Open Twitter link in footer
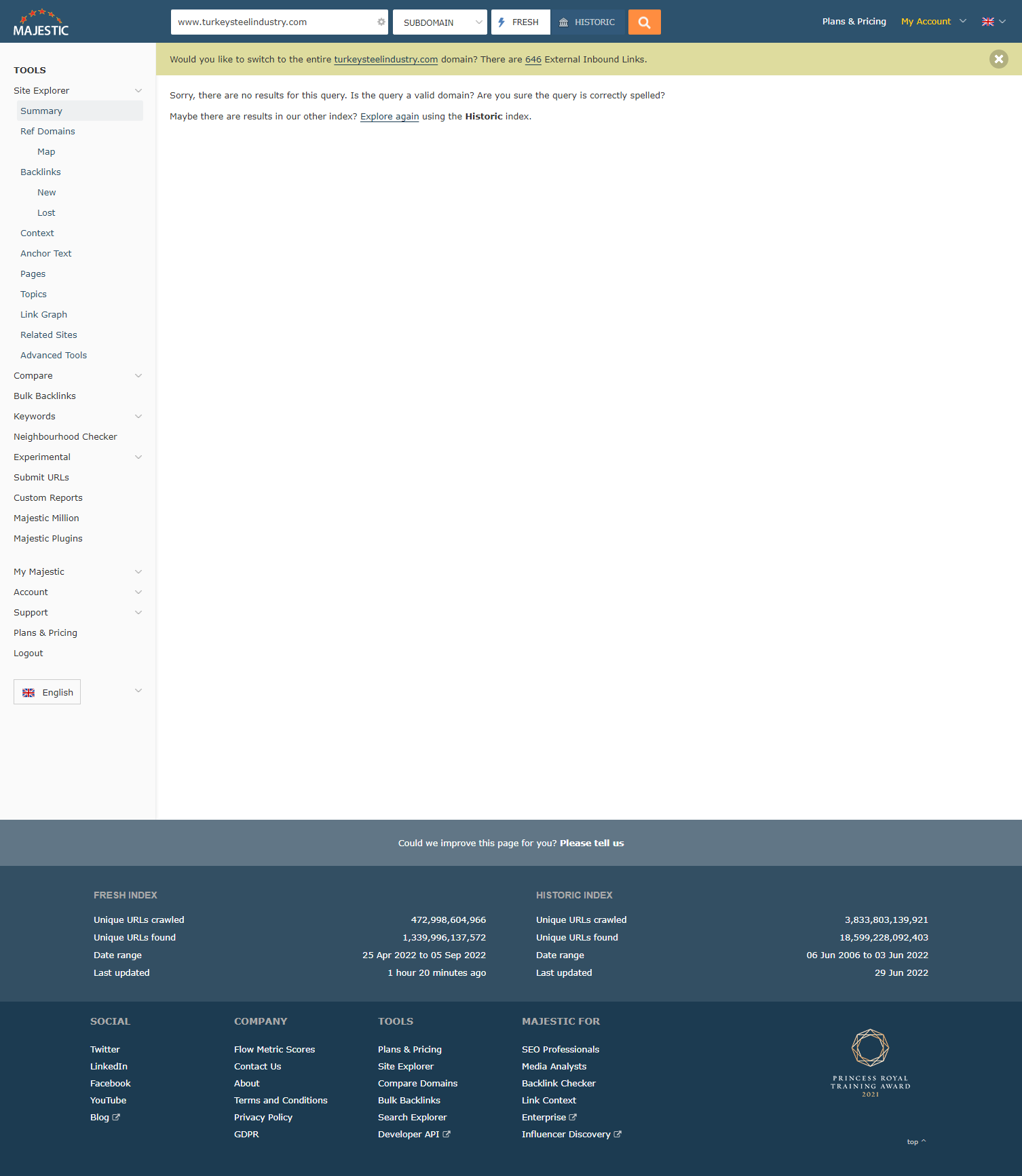This screenshot has height=1176, width=1022. [x=105, y=1050]
